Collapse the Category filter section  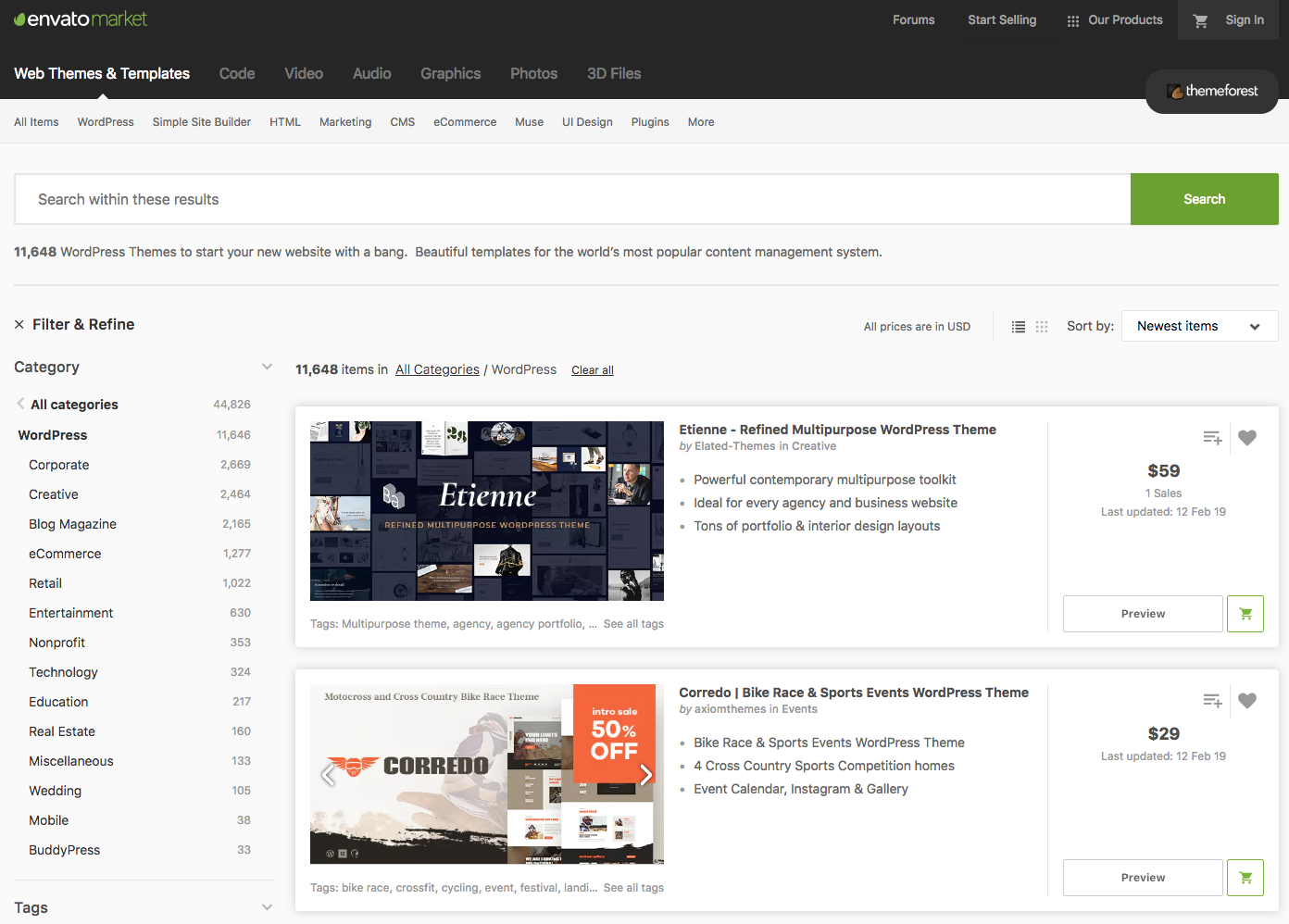268,367
